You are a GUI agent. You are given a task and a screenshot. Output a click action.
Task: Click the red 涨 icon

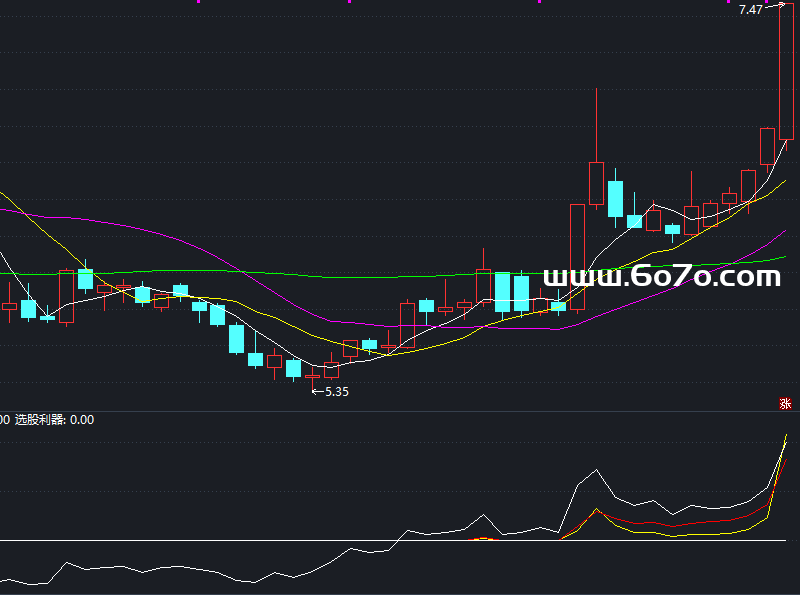click(x=785, y=404)
